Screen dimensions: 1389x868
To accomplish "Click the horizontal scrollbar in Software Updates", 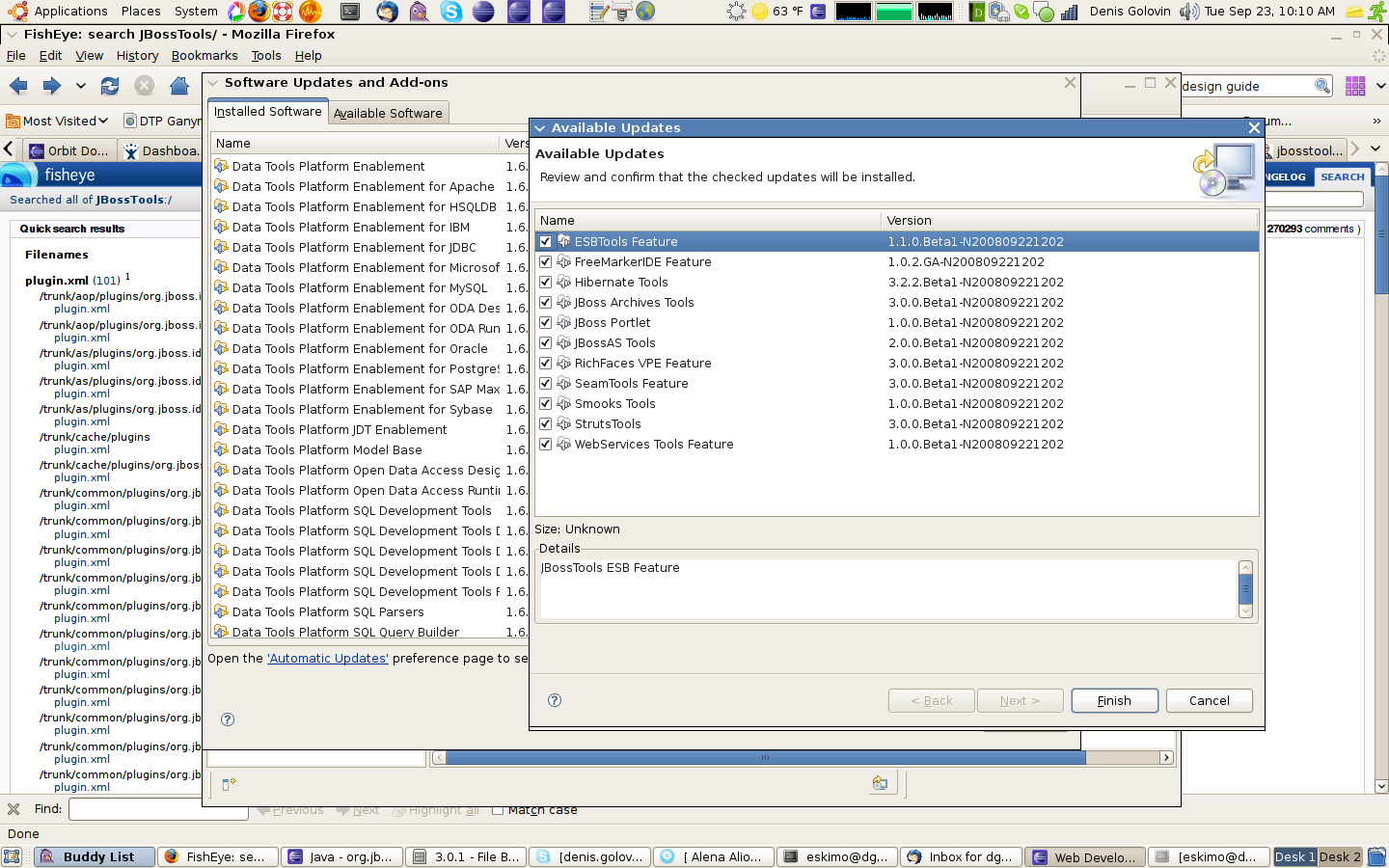I will [x=766, y=758].
